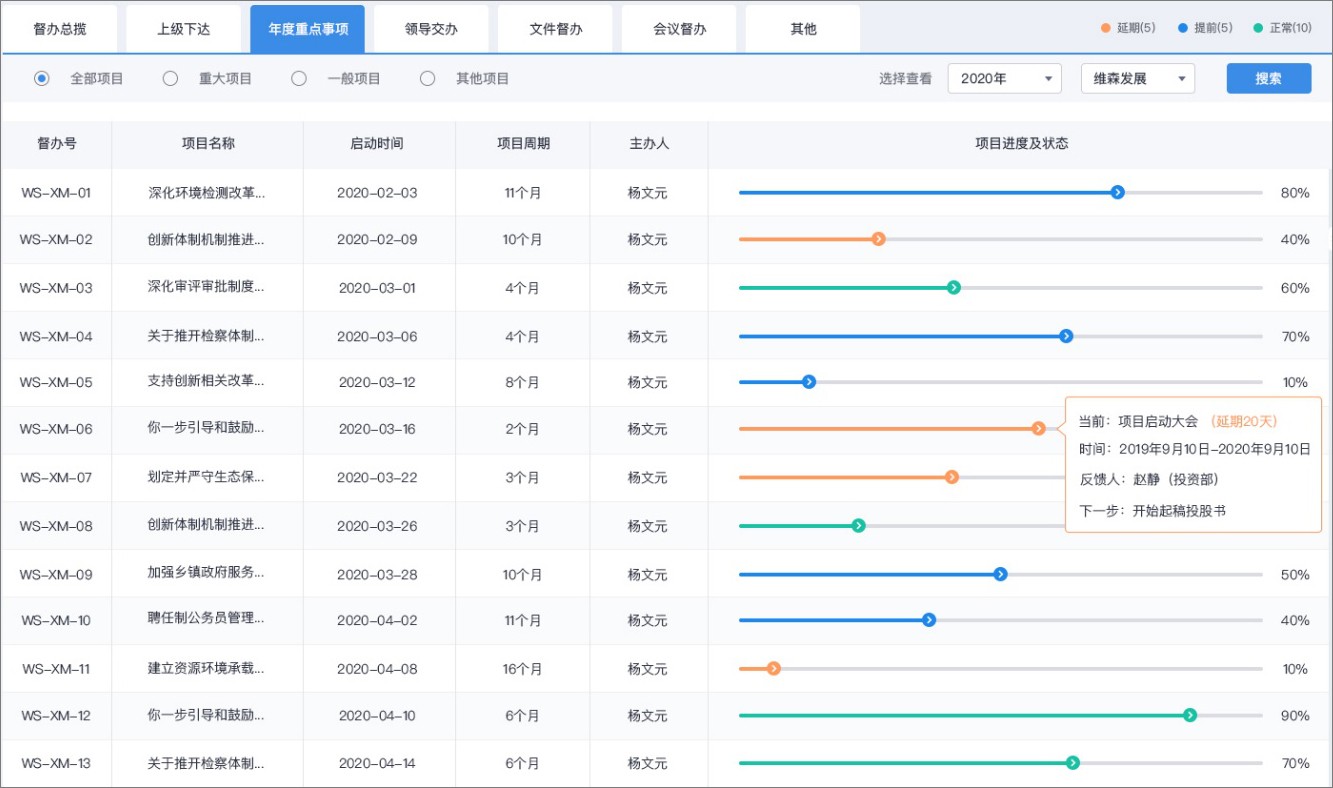1333x788 pixels.
Task: Click start date 2020-04-08
Action: 377,669
